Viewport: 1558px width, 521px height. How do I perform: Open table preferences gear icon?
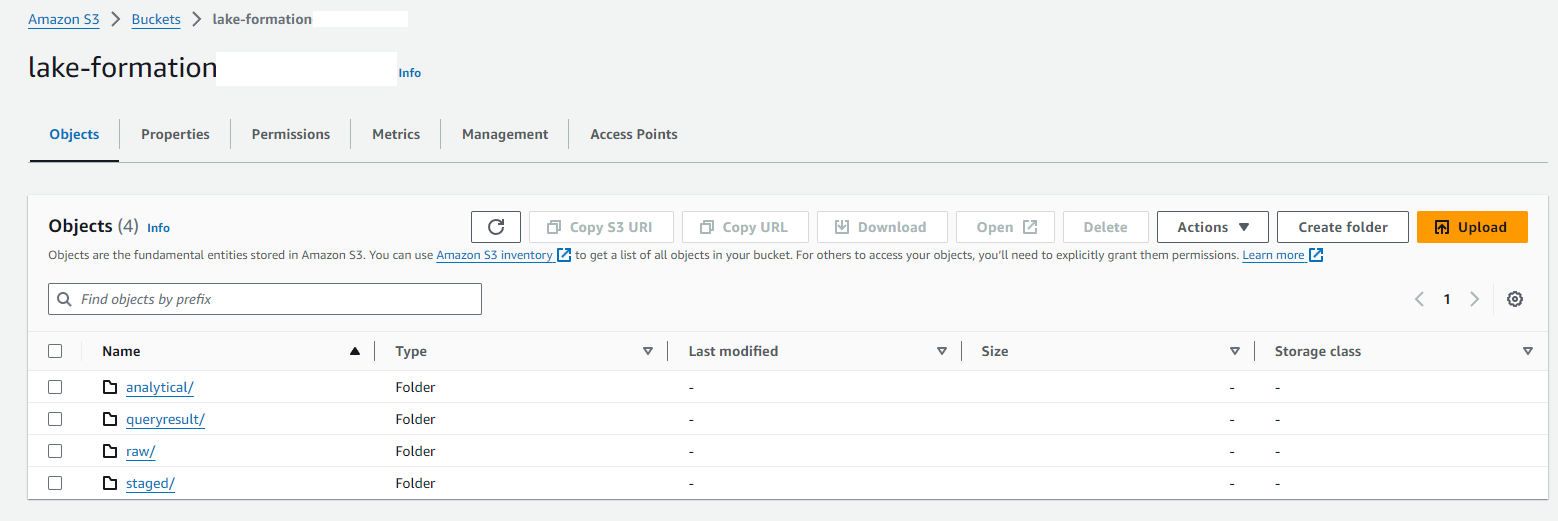pos(1515,299)
